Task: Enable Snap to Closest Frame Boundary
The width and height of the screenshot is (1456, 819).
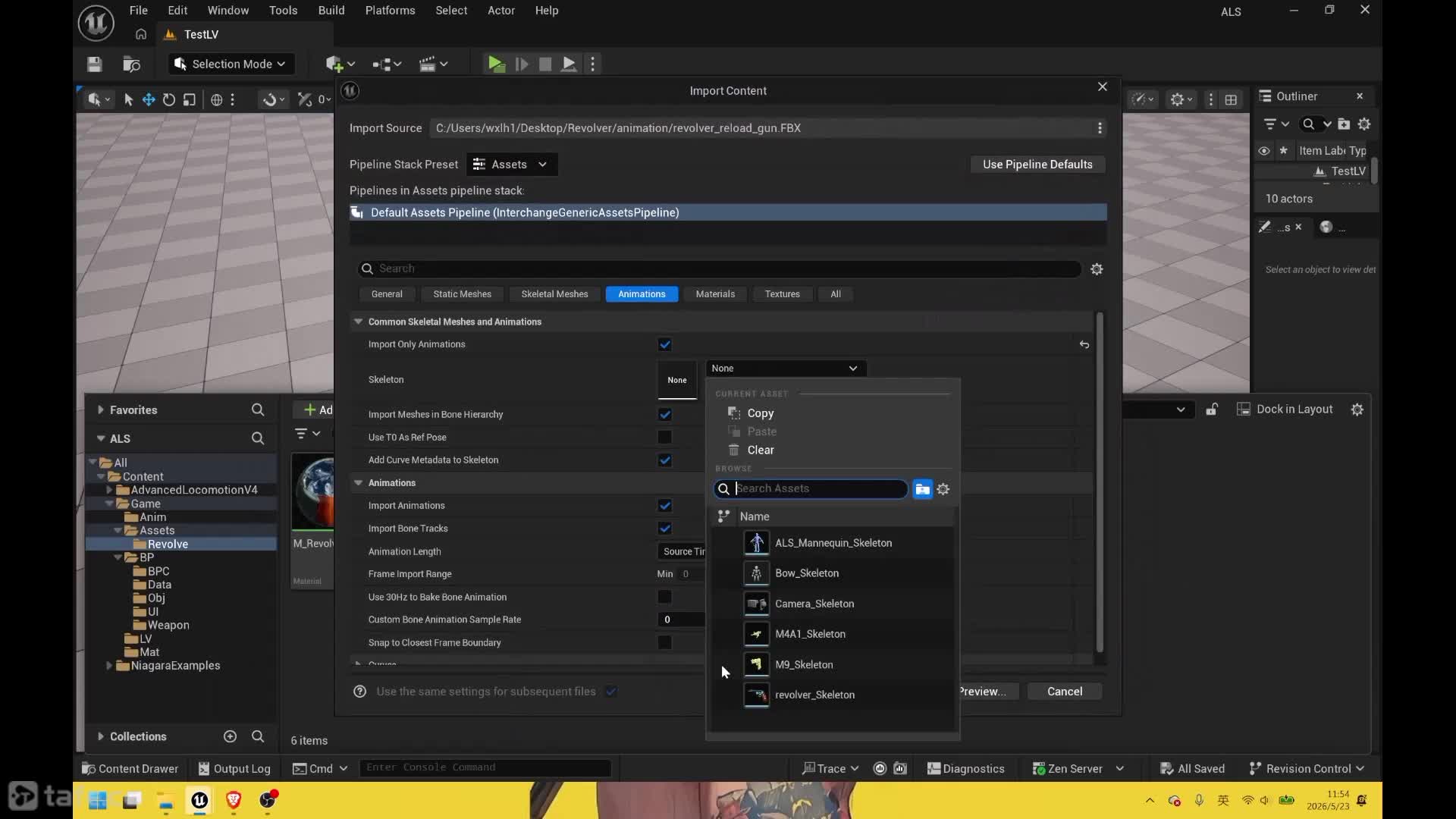Action: (665, 643)
